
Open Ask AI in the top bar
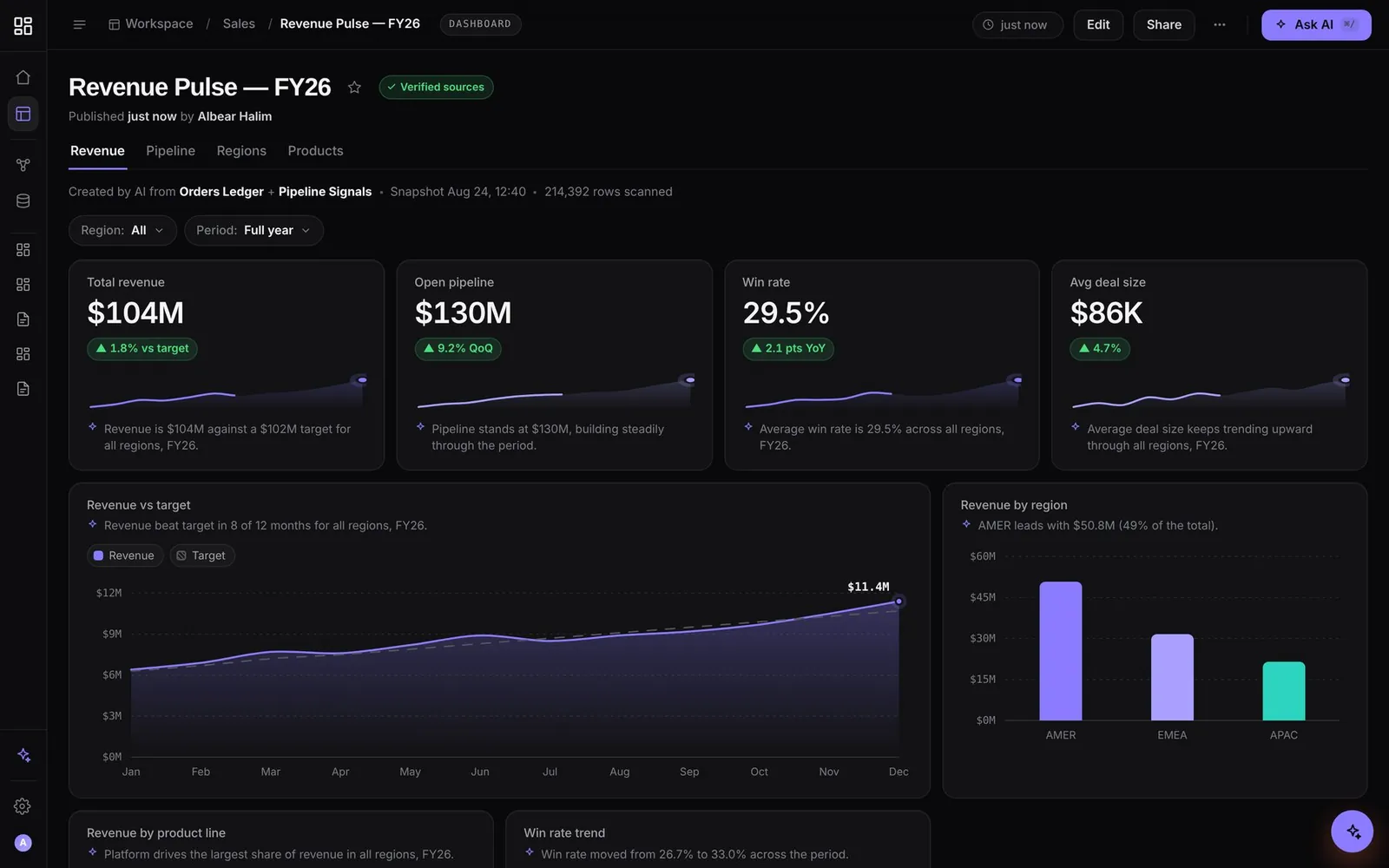1316,24
